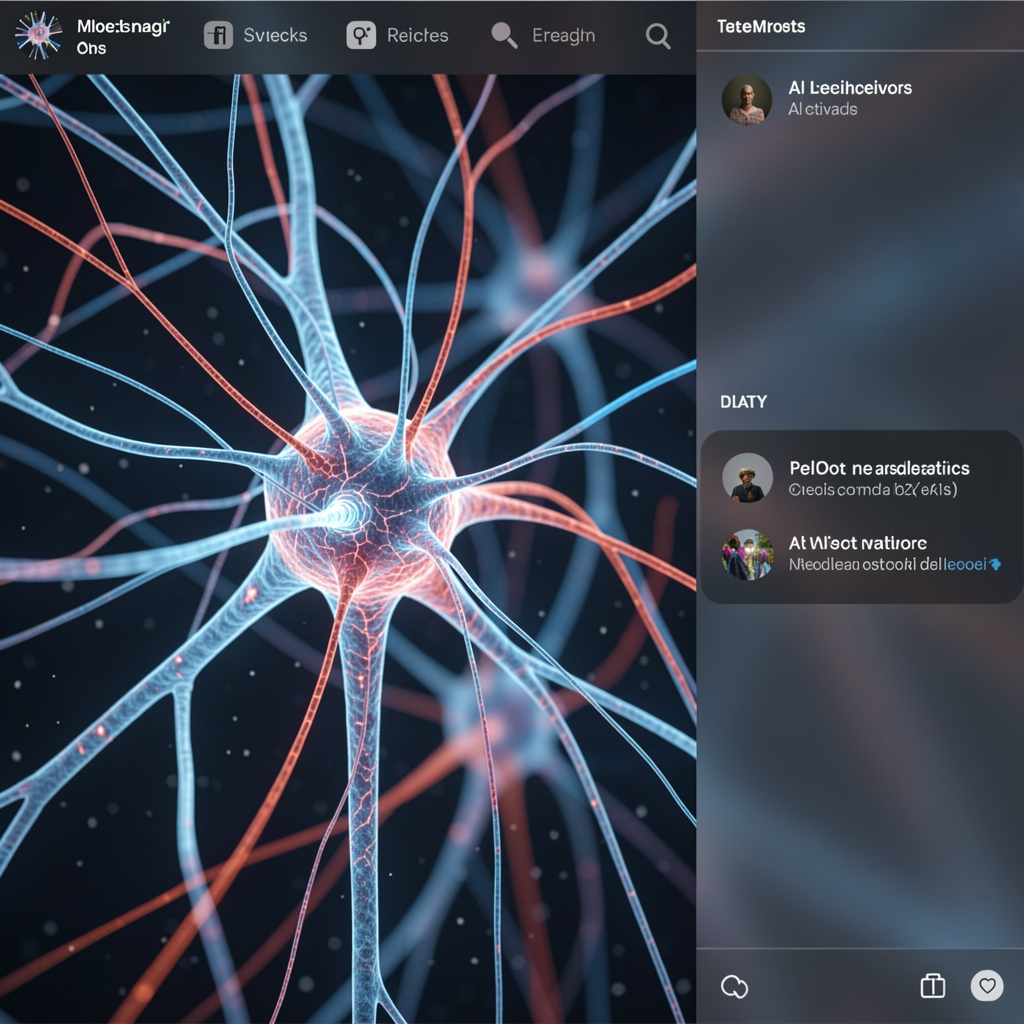Click the DIATY section label
Screen dimensions: 1024x1024
pyautogui.click(x=743, y=402)
